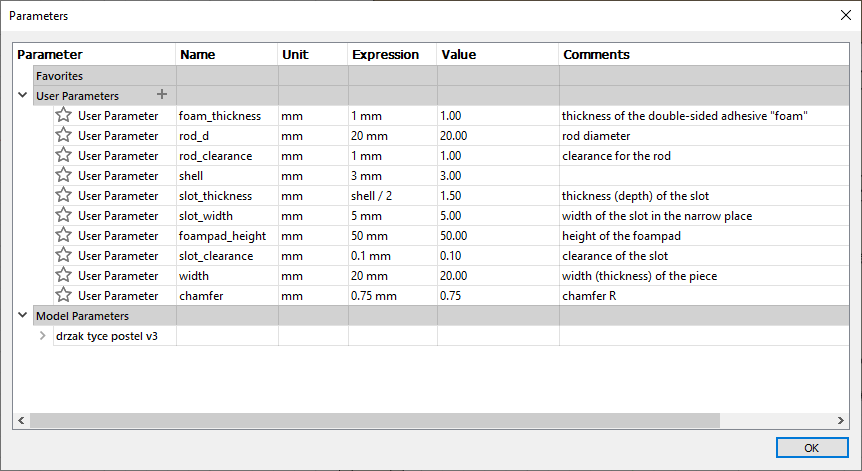Expand the drzak tyce postel v3 node
The image size is (862, 471).
[42, 336]
